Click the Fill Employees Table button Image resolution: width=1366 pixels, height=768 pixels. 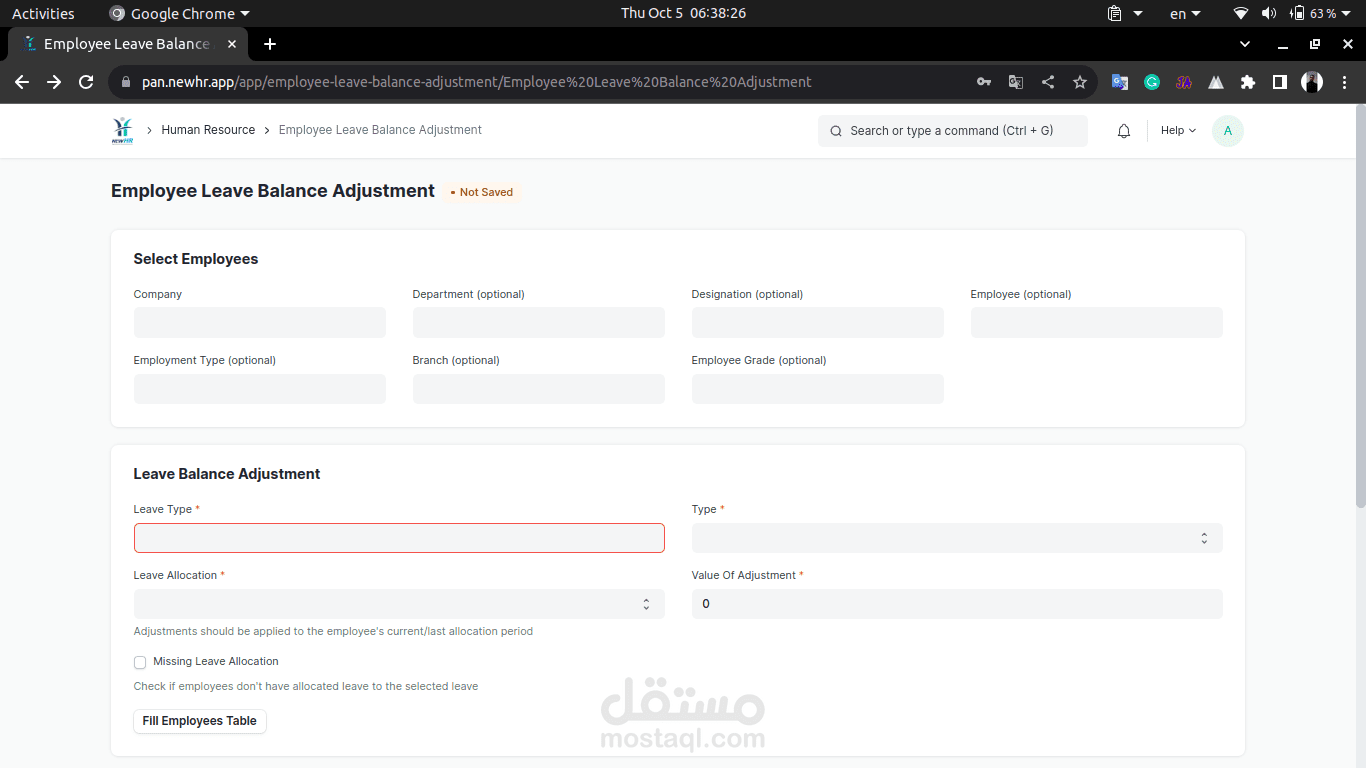click(x=200, y=721)
